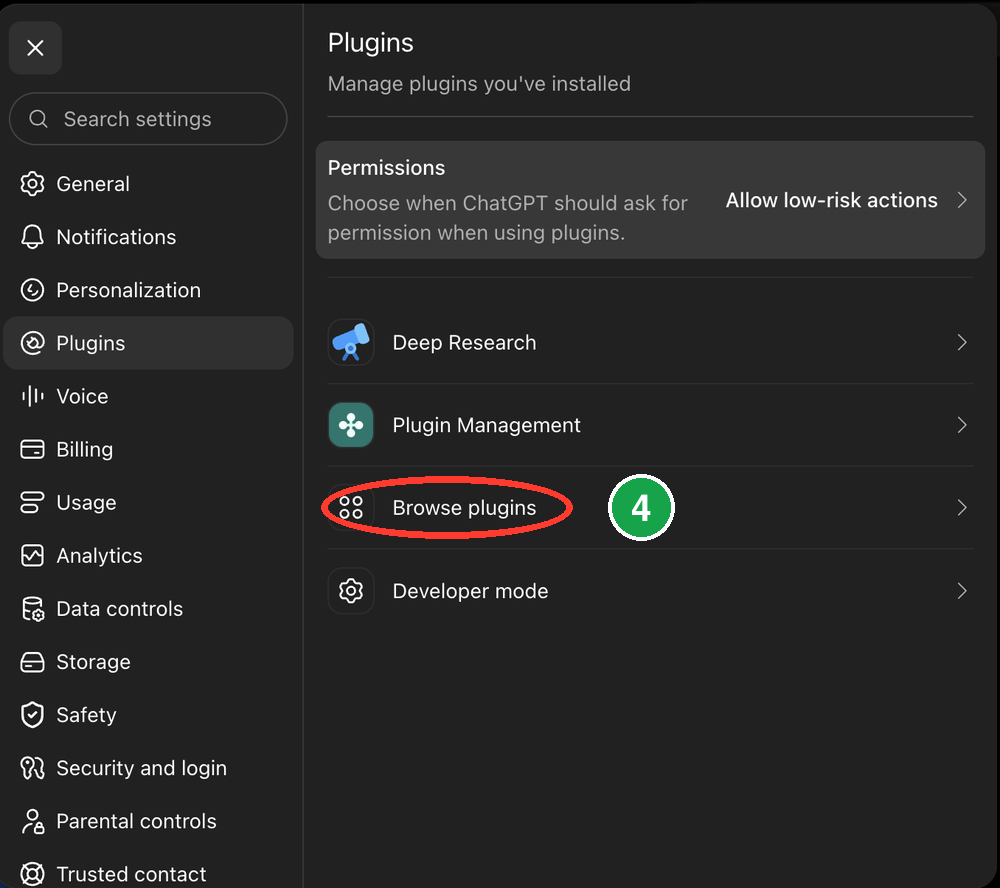Open Notifications settings section
The width and height of the screenshot is (1000, 888).
click(116, 237)
